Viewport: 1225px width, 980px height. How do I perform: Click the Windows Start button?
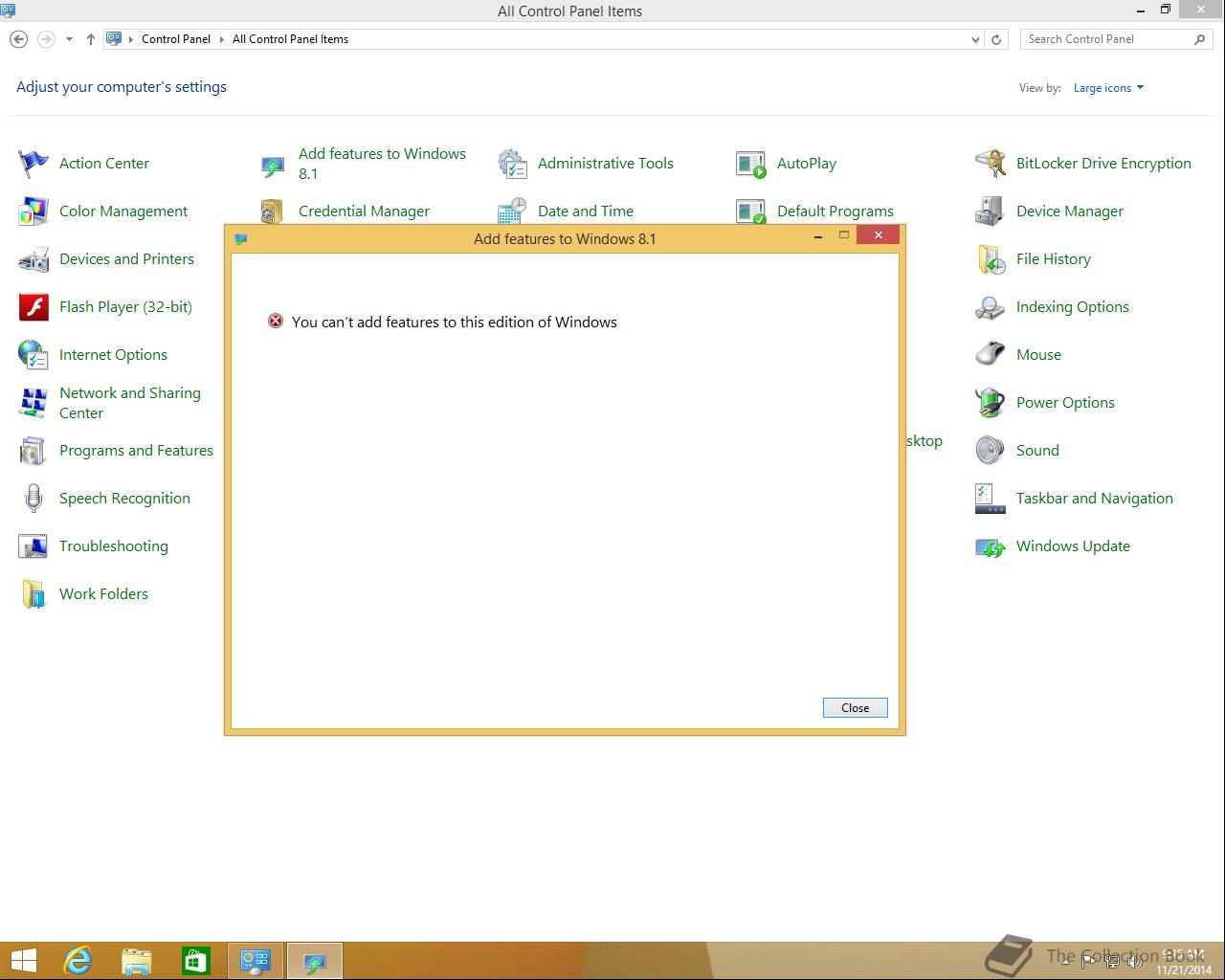[23, 961]
